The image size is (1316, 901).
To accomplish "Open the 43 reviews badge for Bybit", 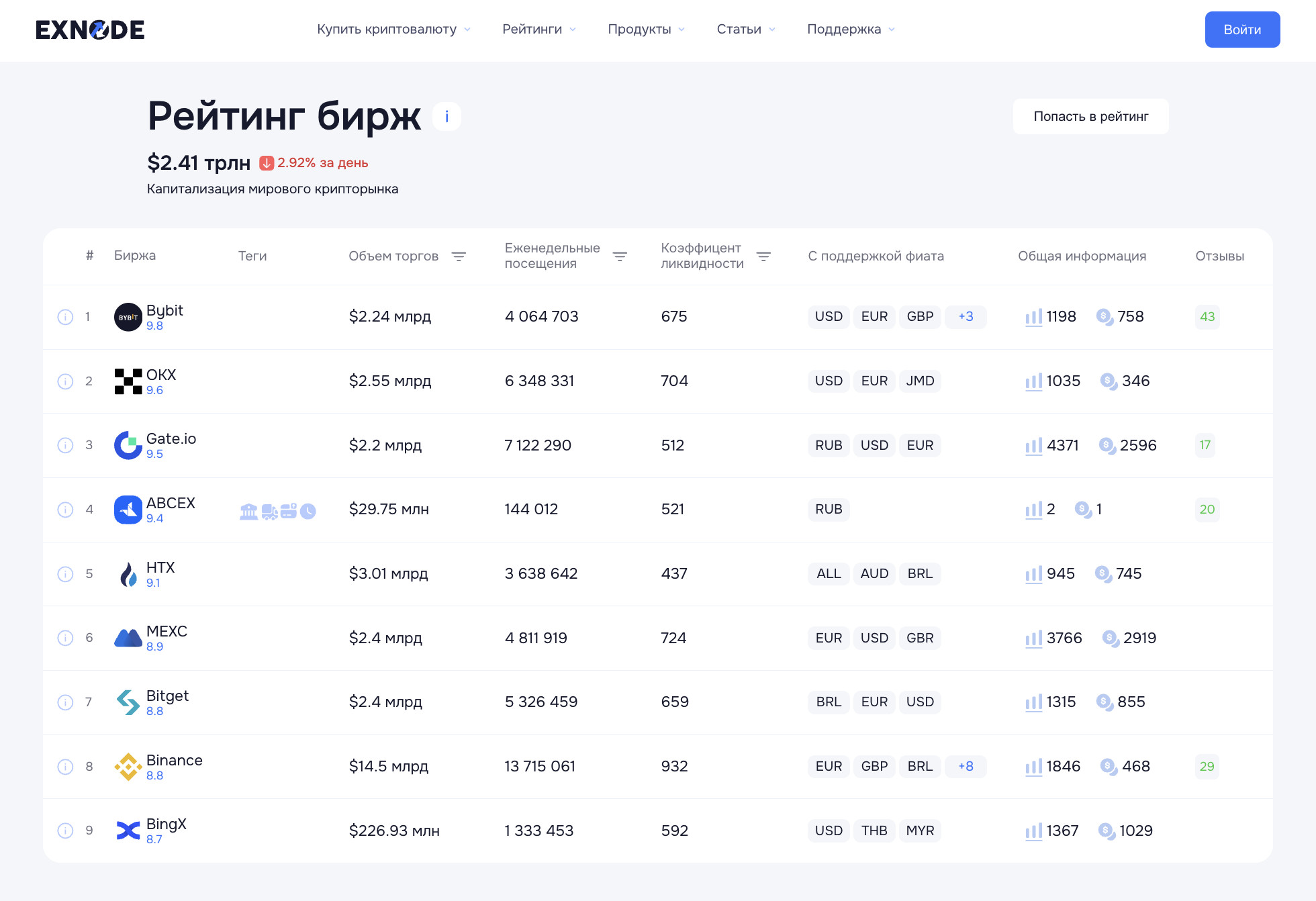I will [x=1207, y=317].
